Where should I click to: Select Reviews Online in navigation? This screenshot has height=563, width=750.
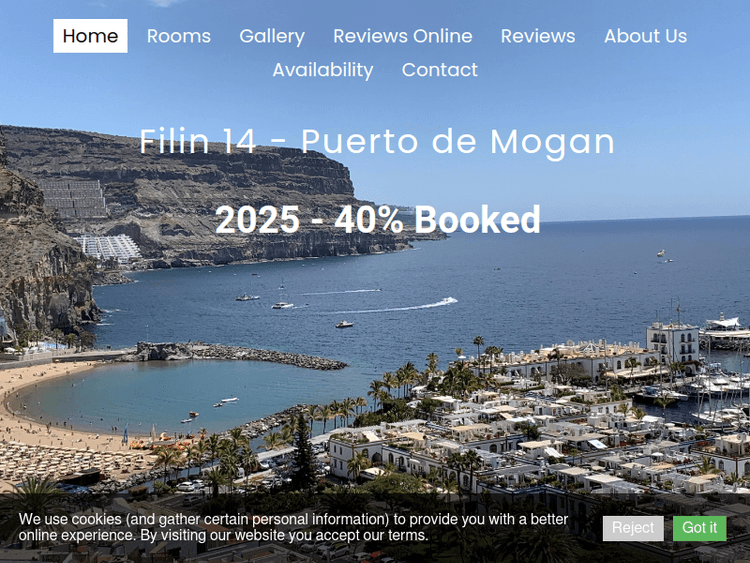click(403, 36)
